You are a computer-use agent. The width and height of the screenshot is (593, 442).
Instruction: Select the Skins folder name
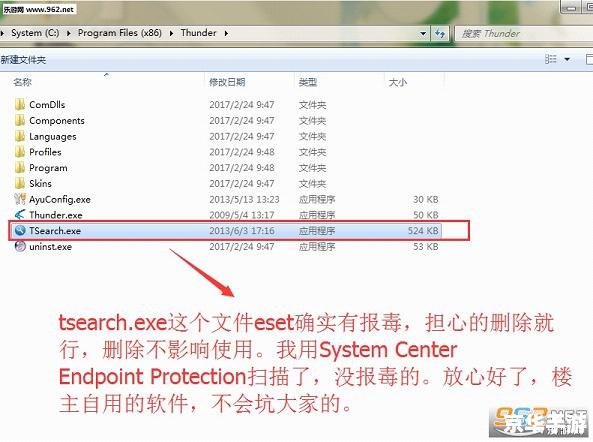pyautogui.click(x=40, y=183)
